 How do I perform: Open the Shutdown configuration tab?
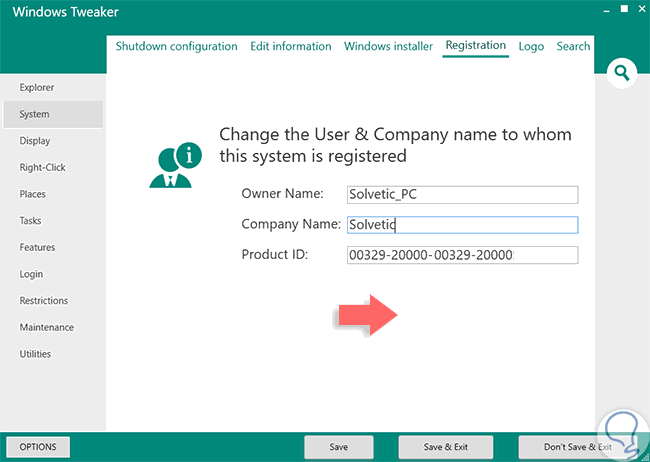pyautogui.click(x=177, y=46)
